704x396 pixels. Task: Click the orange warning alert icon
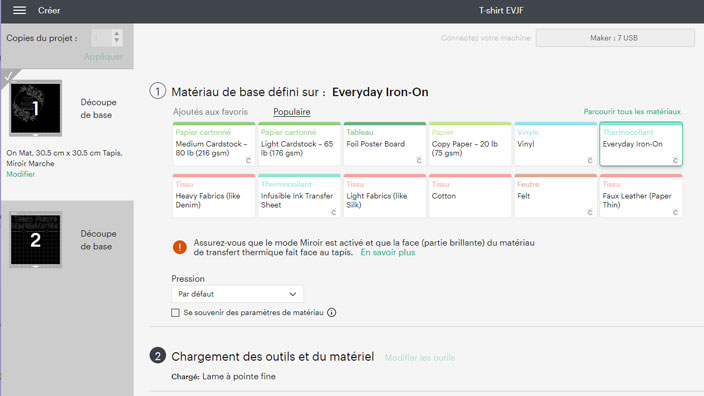pos(180,247)
